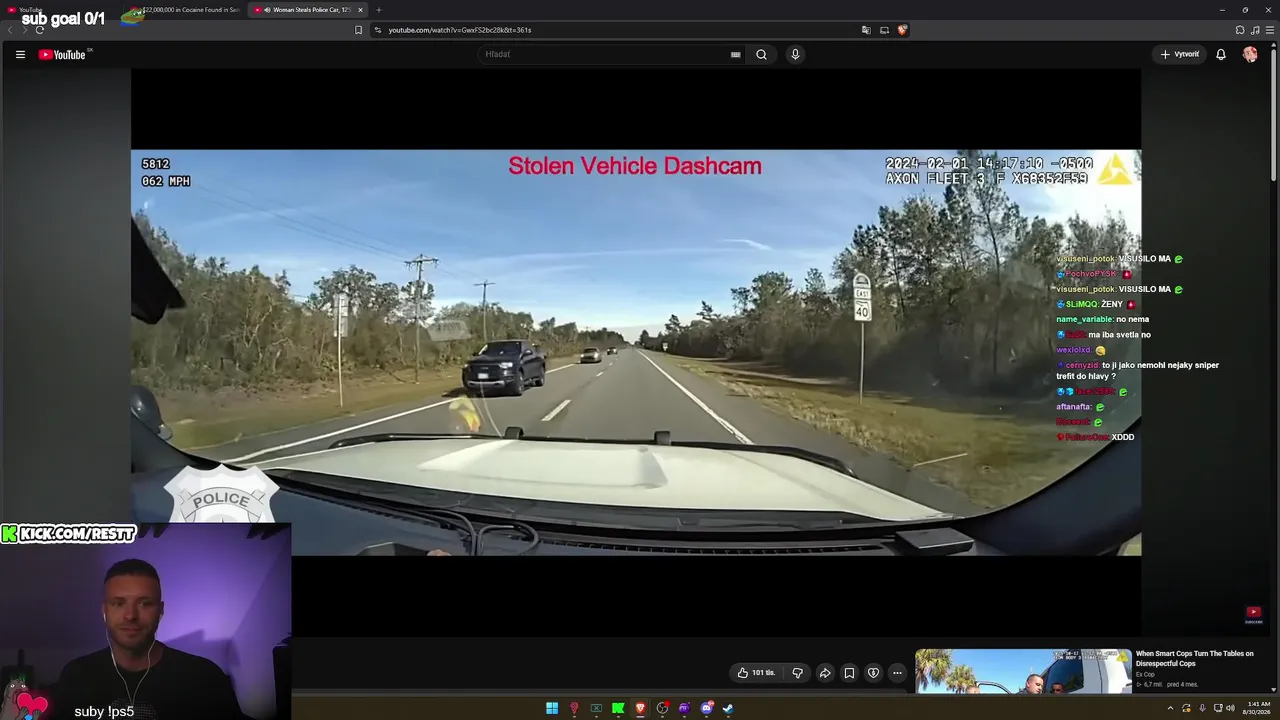1280x720 pixels.
Task: Open browser extensions puzzle icon
Action: click(x=1240, y=30)
